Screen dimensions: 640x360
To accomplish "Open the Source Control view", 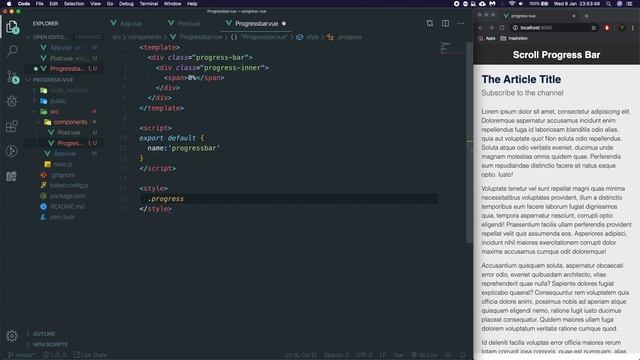I will [x=12, y=77].
